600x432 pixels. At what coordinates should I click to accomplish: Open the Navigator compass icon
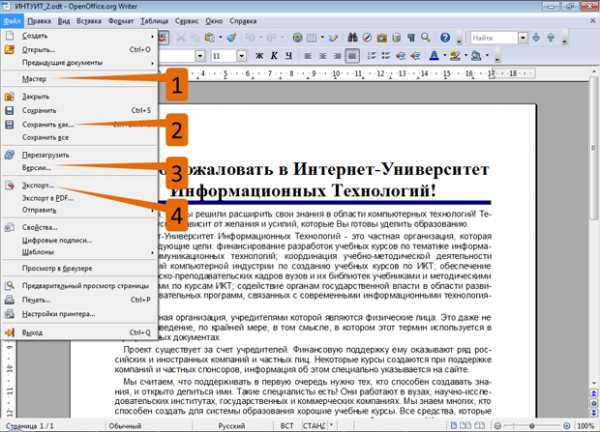point(367,37)
